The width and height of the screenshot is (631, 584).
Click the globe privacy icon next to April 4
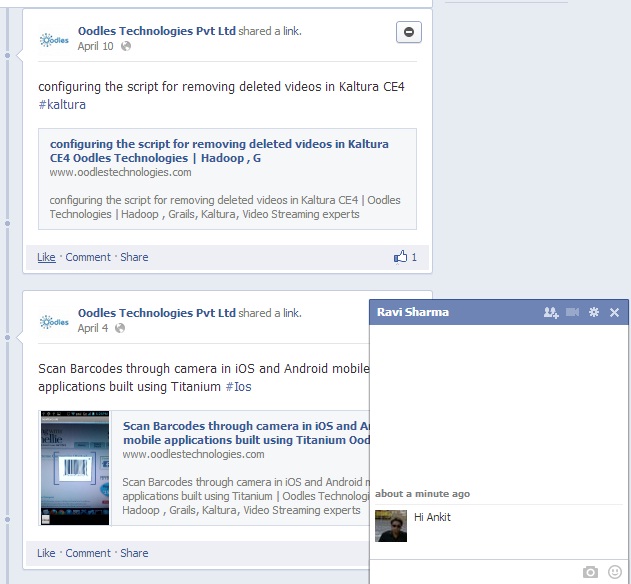click(120, 328)
